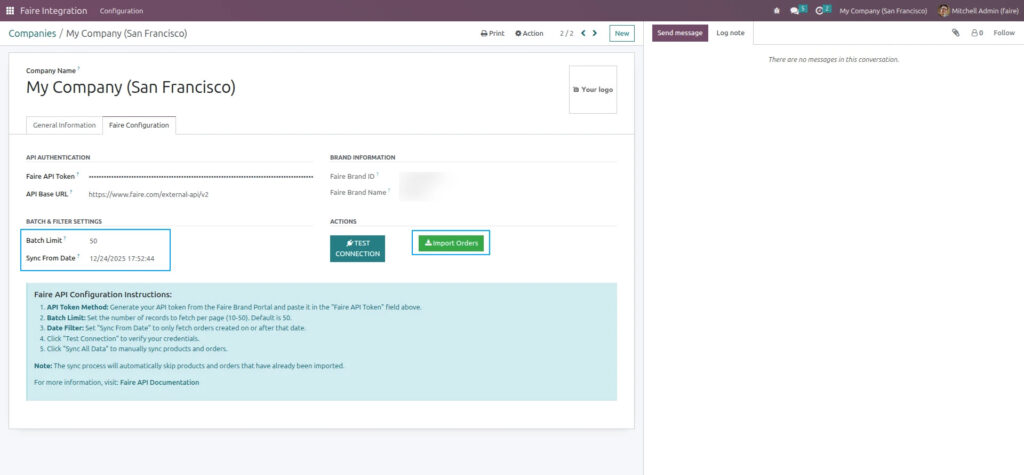The height and width of the screenshot is (475, 1024).
Task: Switch to the Log note tab
Action: tap(730, 33)
